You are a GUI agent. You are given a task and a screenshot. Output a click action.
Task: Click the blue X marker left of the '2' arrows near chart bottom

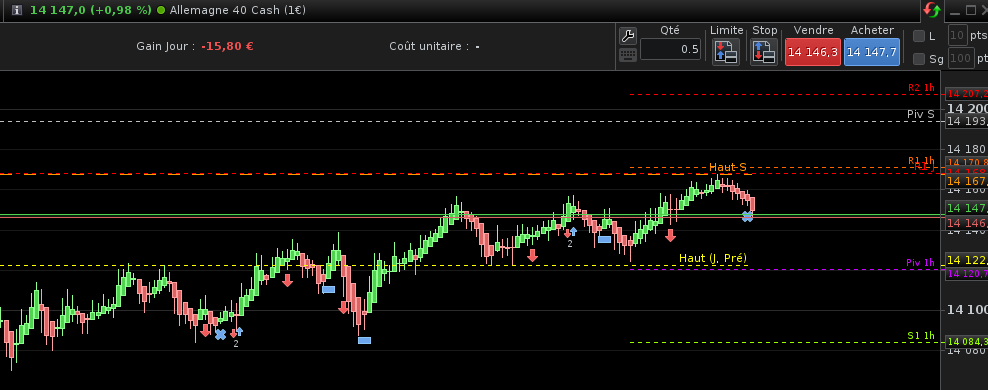[220, 335]
